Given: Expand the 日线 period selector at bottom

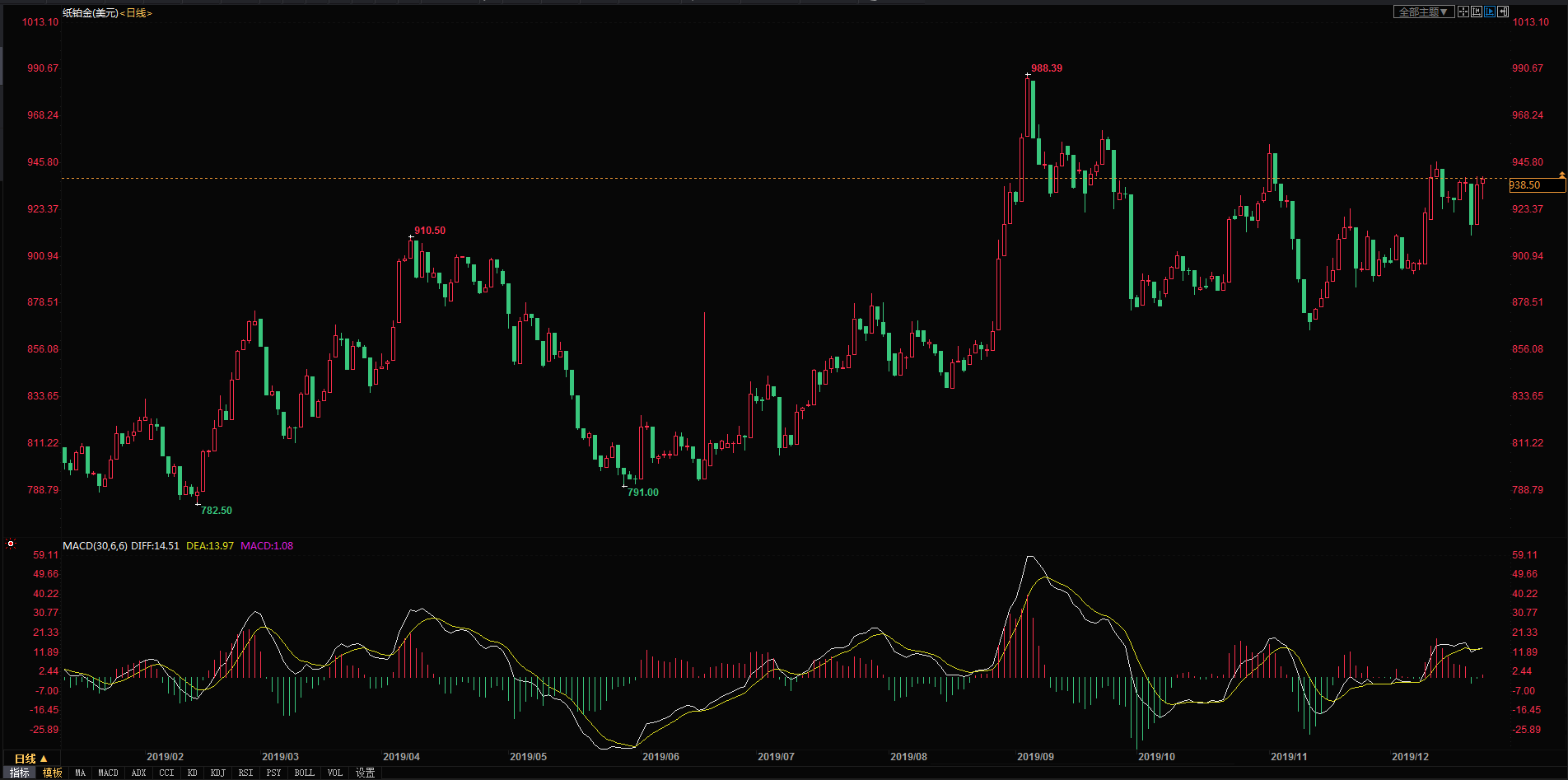Looking at the screenshot, I should point(30,759).
